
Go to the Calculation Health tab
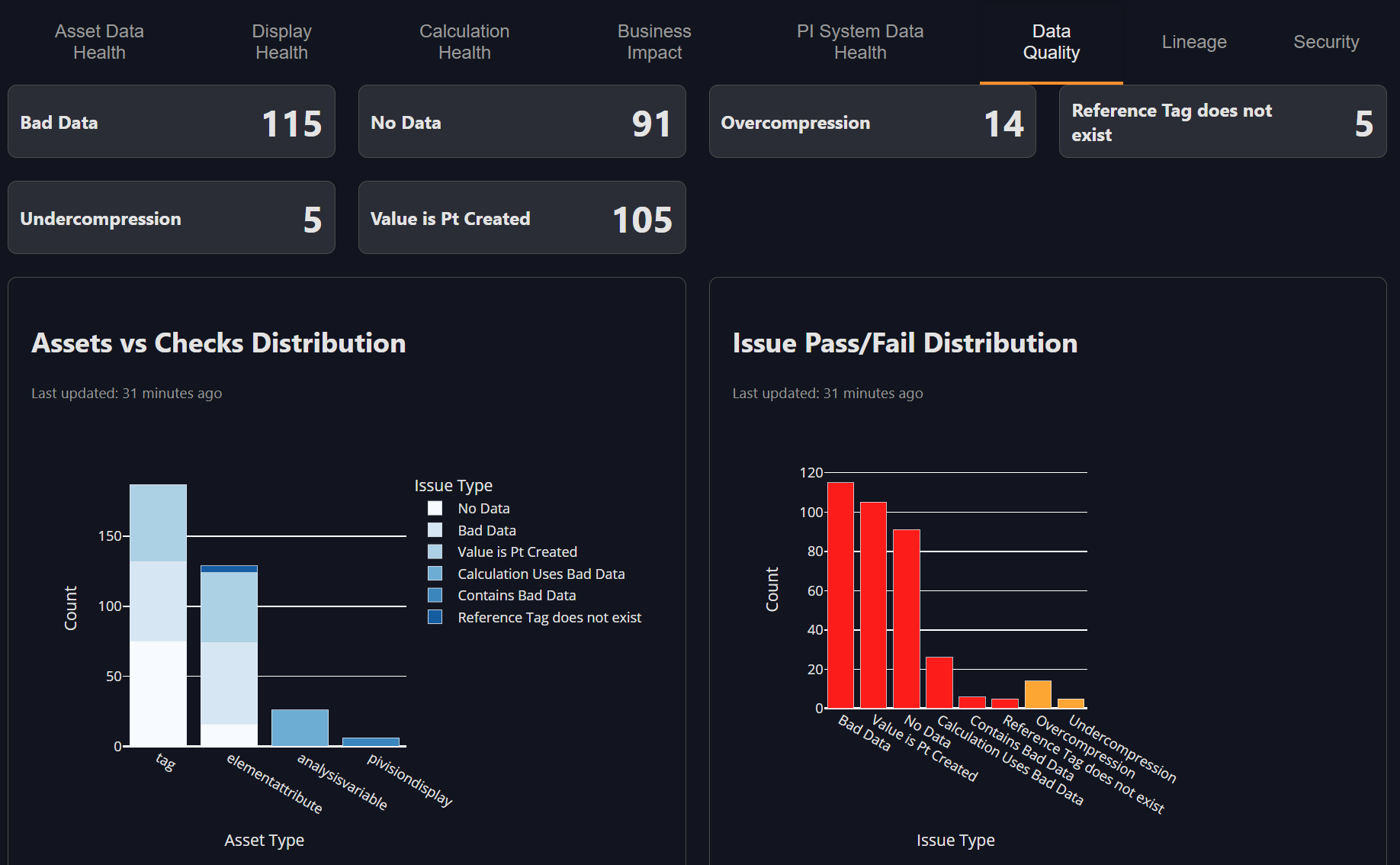pyautogui.click(x=464, y=42)
